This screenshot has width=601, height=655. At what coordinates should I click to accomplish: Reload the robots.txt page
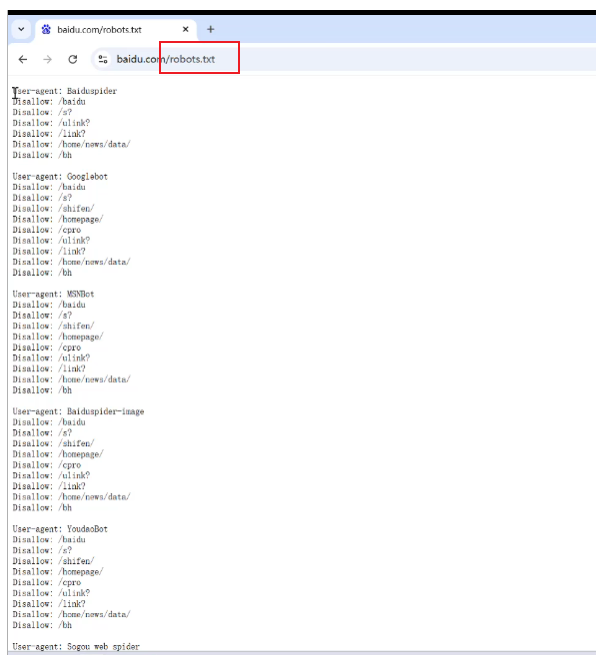[73, 59]
